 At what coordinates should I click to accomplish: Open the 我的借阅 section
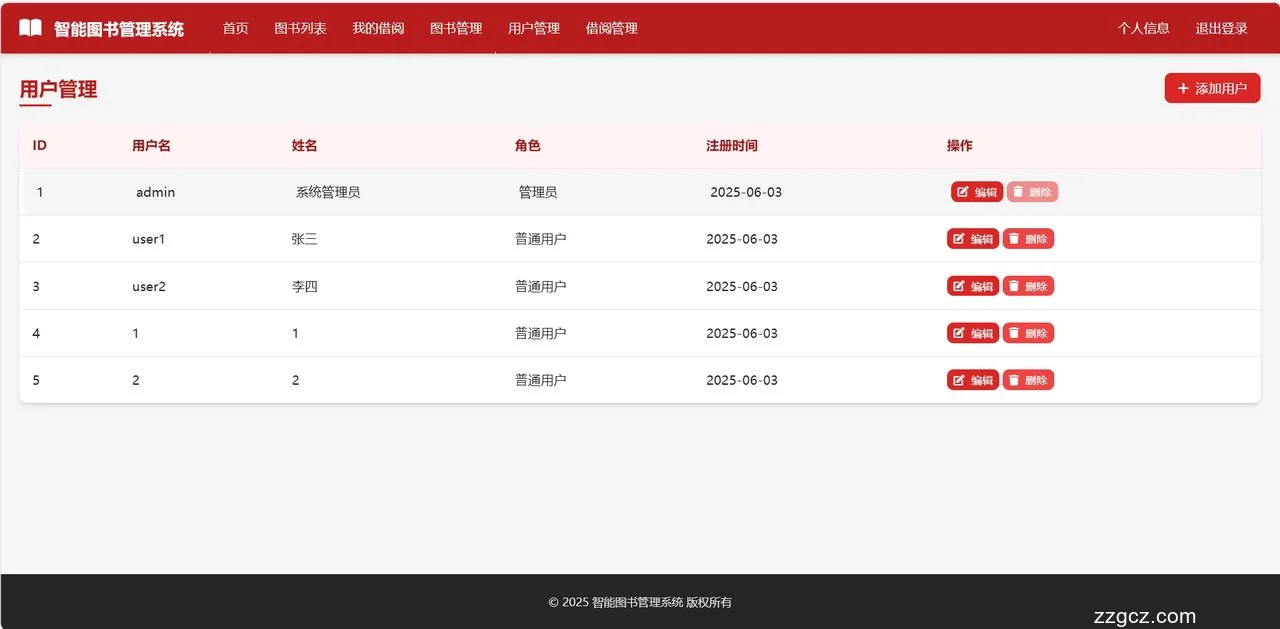[x=378, y=28]
